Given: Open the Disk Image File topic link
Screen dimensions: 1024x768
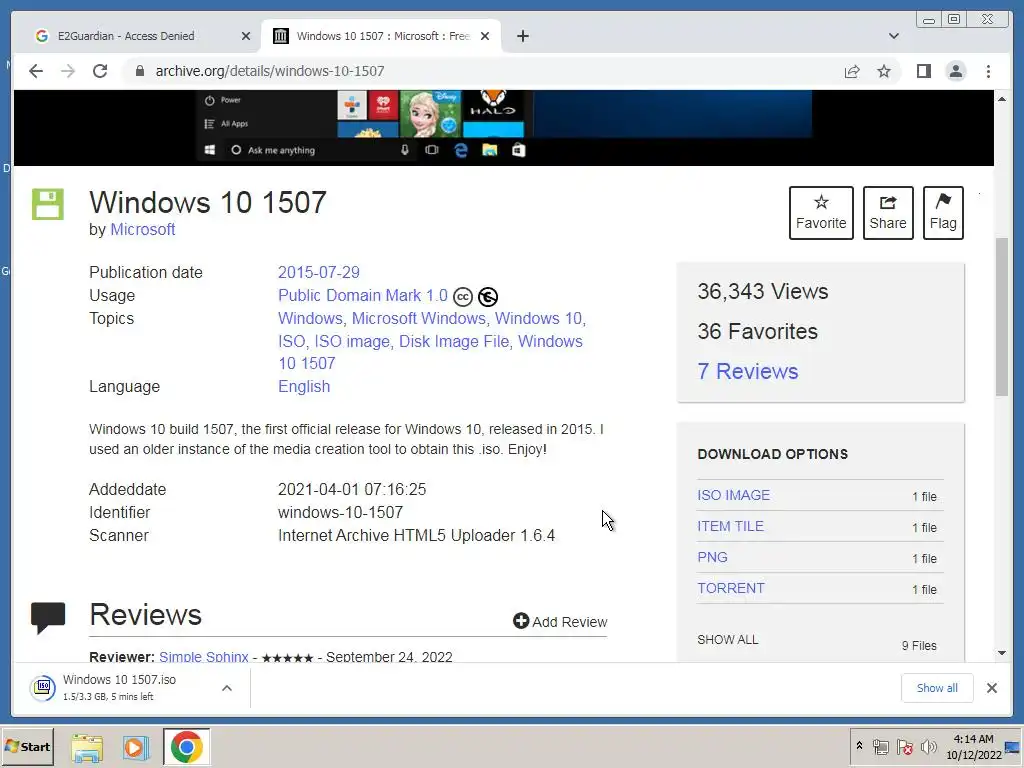Looking at the screenshot, I should click(x=454, y=342).
